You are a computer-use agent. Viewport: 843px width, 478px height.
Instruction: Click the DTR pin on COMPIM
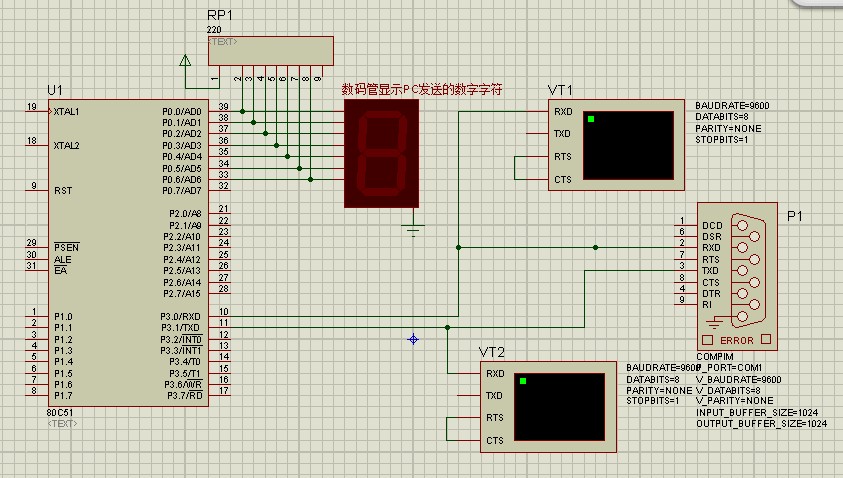711,294
